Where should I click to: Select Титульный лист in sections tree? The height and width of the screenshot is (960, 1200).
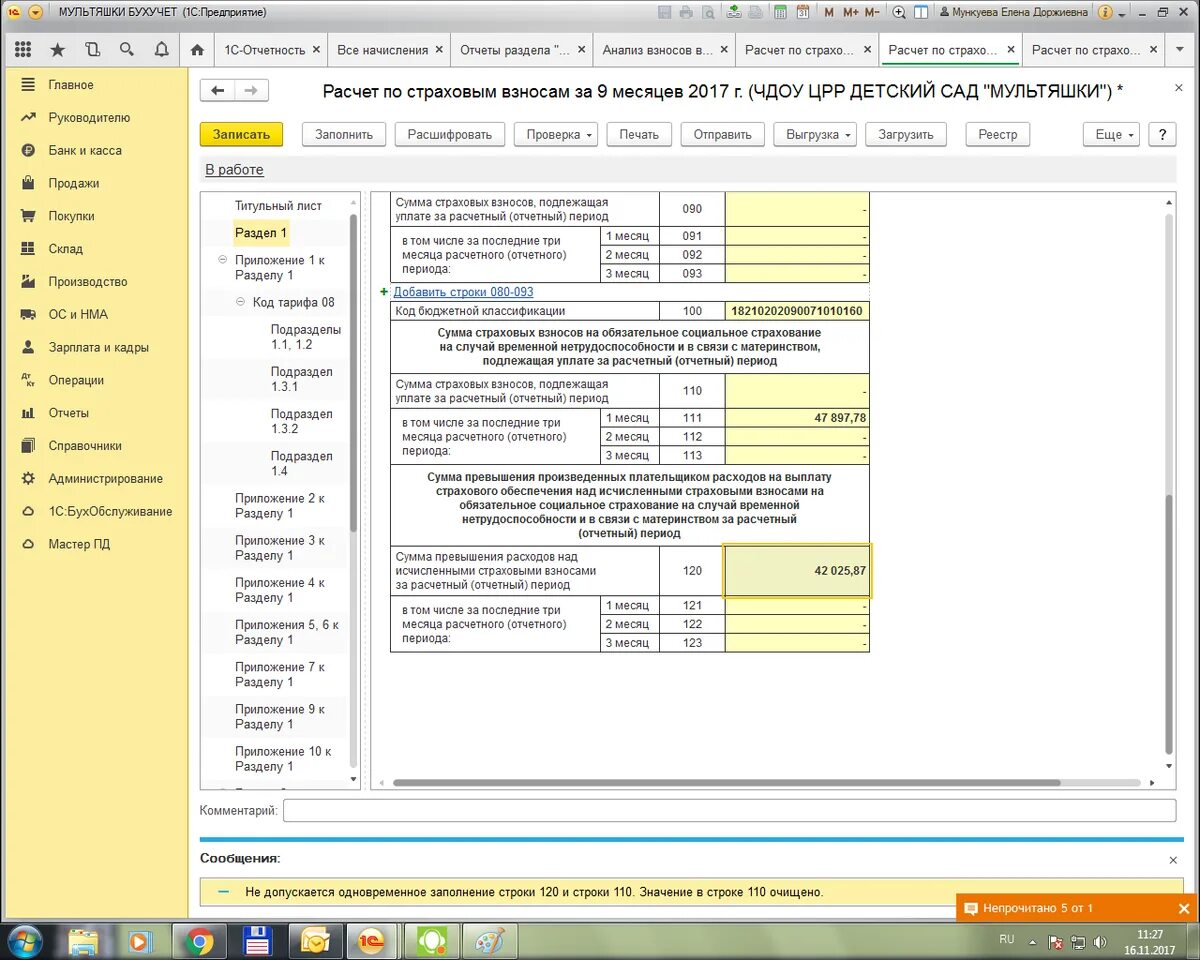pyautogui.click(x=278, y=205)
